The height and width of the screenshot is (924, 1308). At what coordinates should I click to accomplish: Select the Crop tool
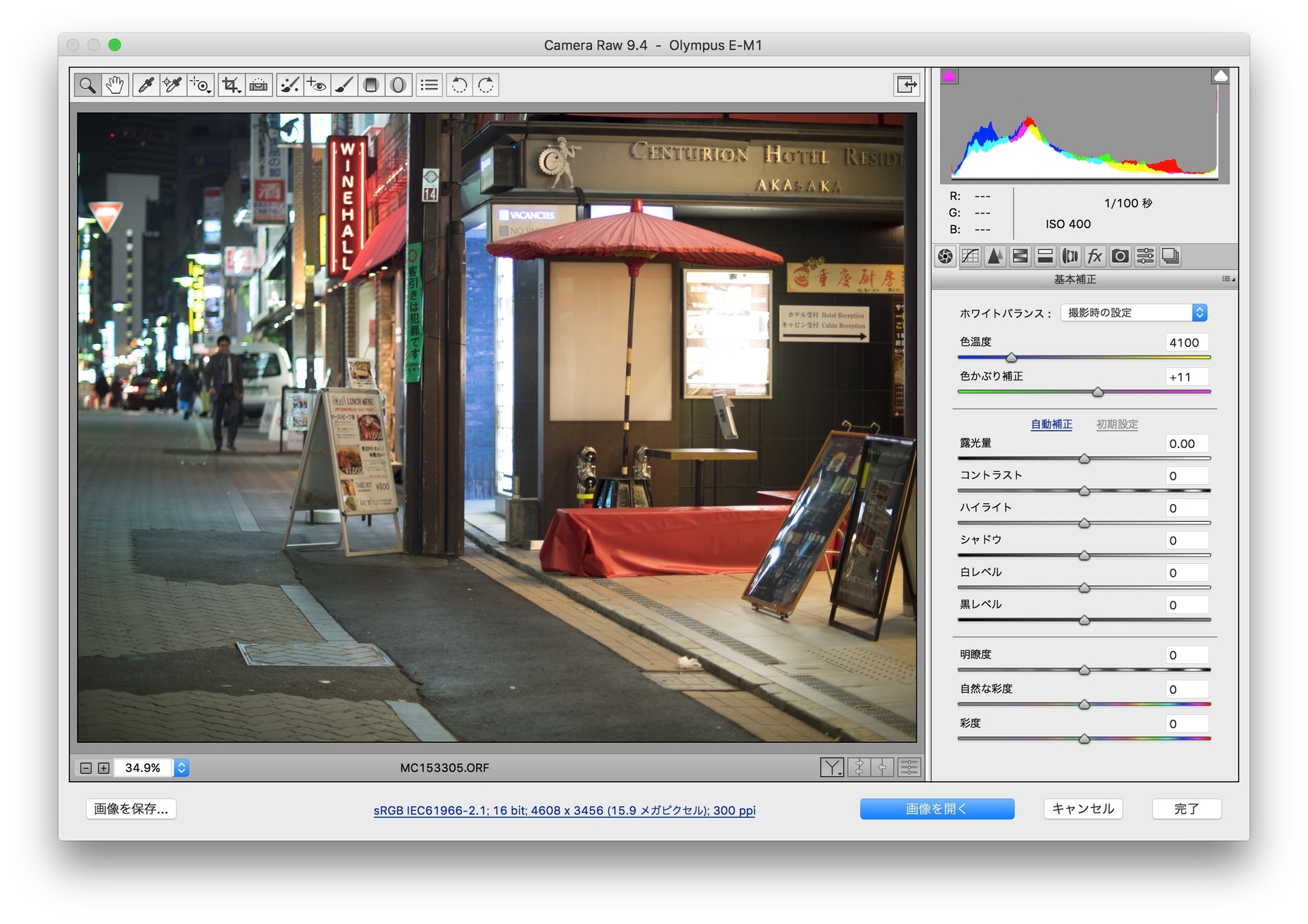click(231, 85)
